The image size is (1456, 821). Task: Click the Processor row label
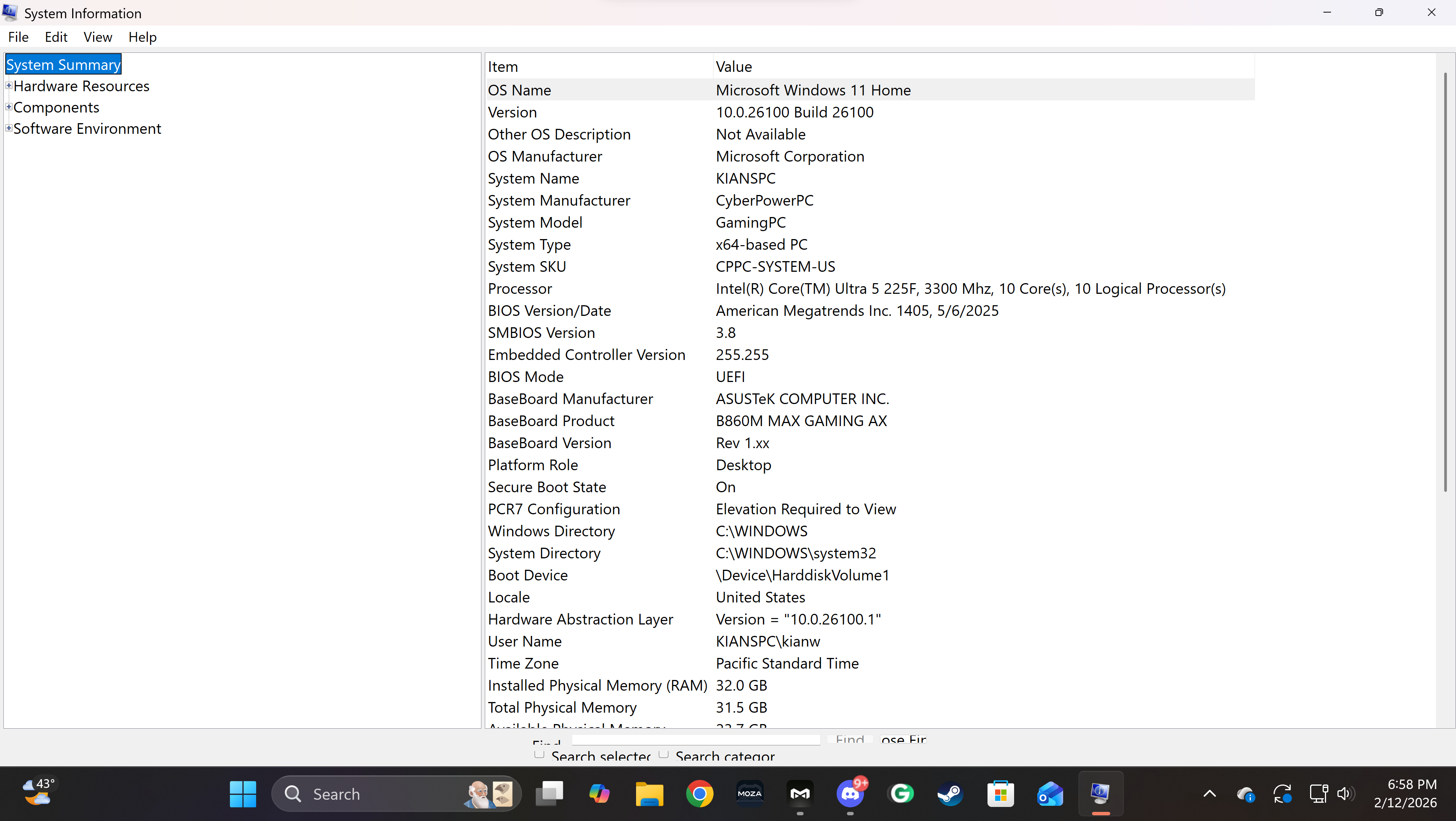click(x=520, y=288)
